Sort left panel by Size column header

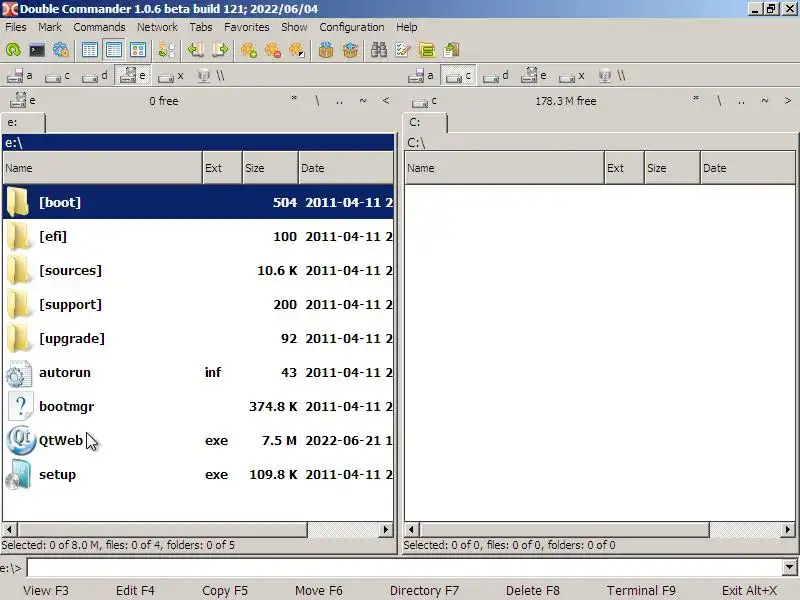[270, 168]
